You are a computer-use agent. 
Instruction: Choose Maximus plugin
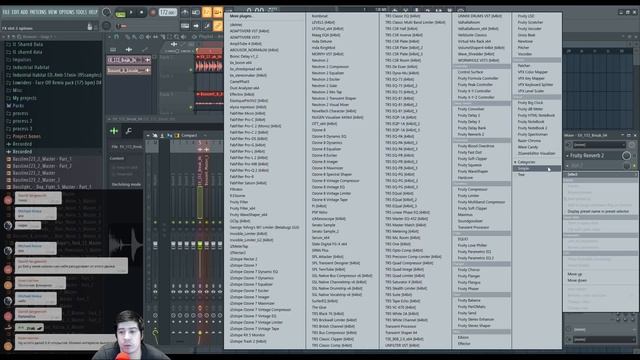(465, 215)
